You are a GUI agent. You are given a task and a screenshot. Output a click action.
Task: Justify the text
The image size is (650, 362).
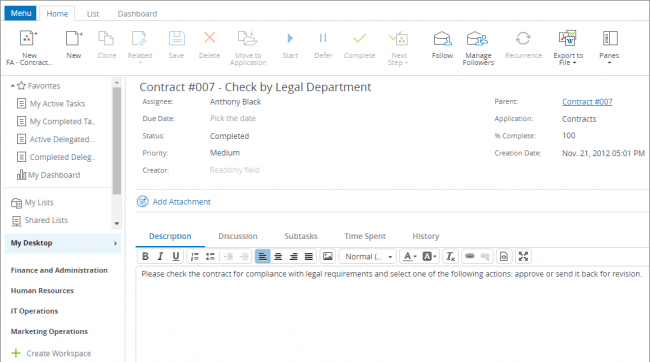click(309, 257)
